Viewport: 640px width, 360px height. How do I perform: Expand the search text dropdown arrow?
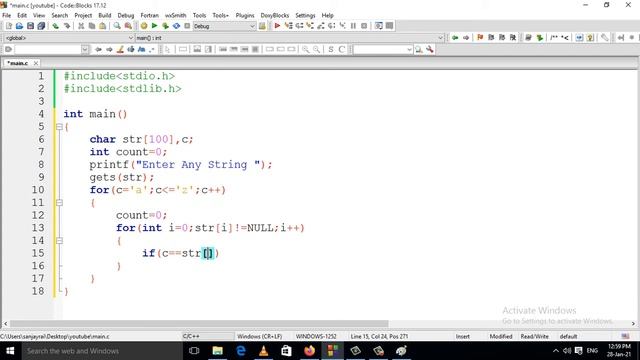tap(84, 49)
